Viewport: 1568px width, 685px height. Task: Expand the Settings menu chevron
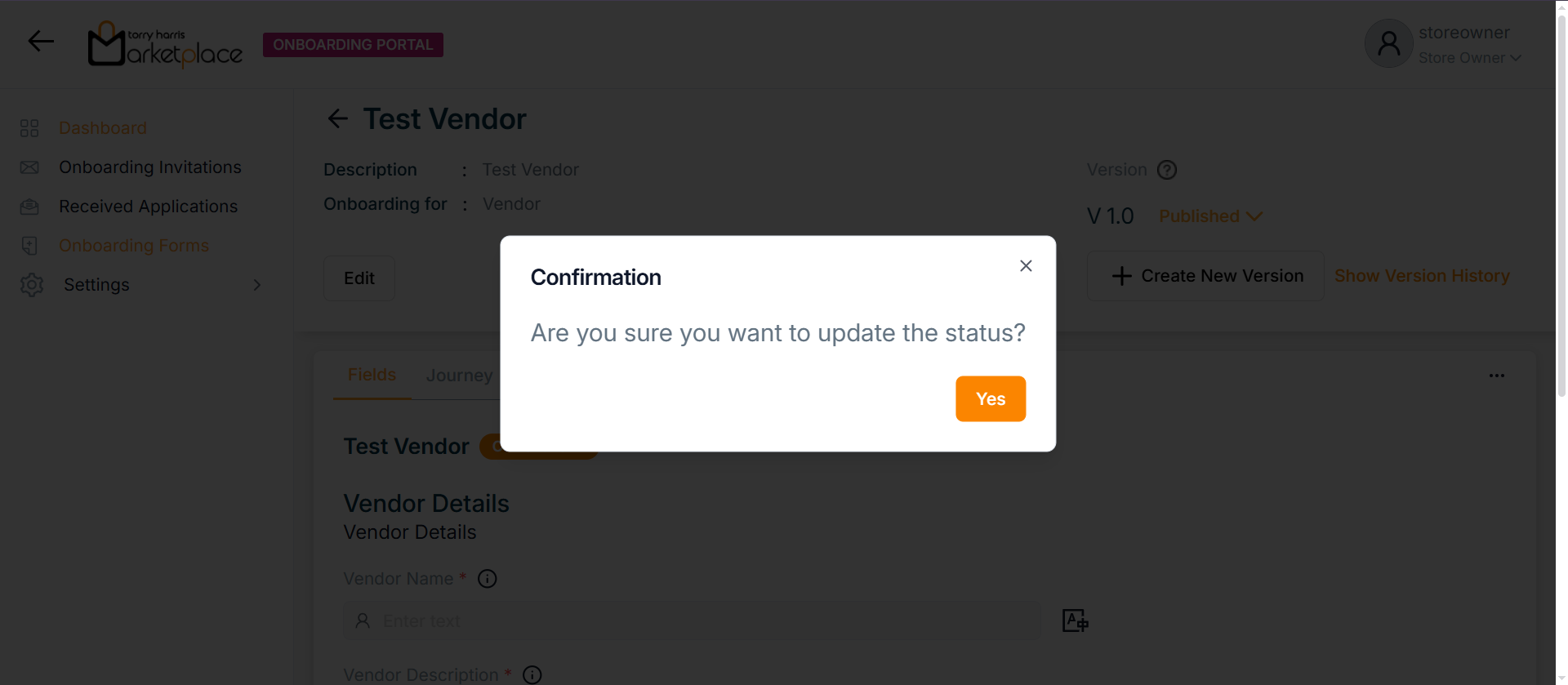[257, 285]
